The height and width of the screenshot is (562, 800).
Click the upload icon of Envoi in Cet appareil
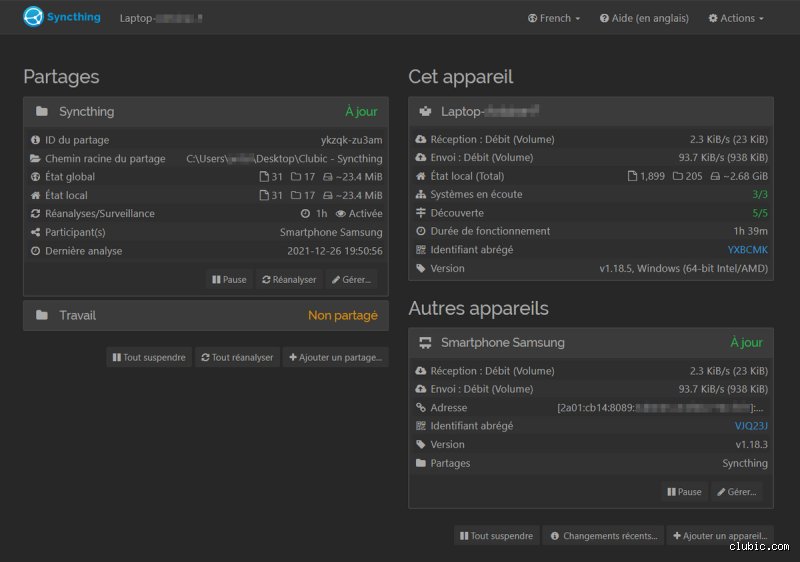coord(420,158)
